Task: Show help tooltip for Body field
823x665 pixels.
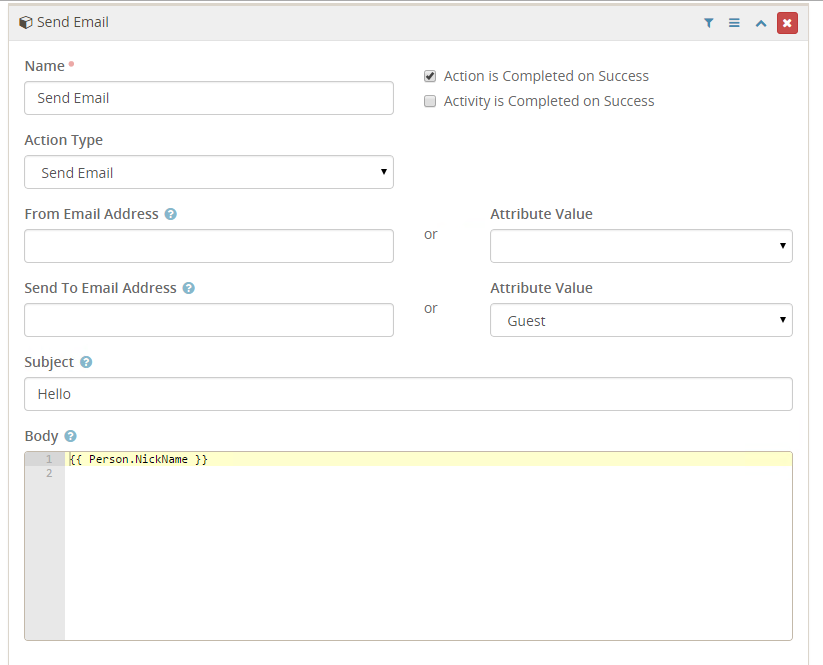Action: pos(70,436)
